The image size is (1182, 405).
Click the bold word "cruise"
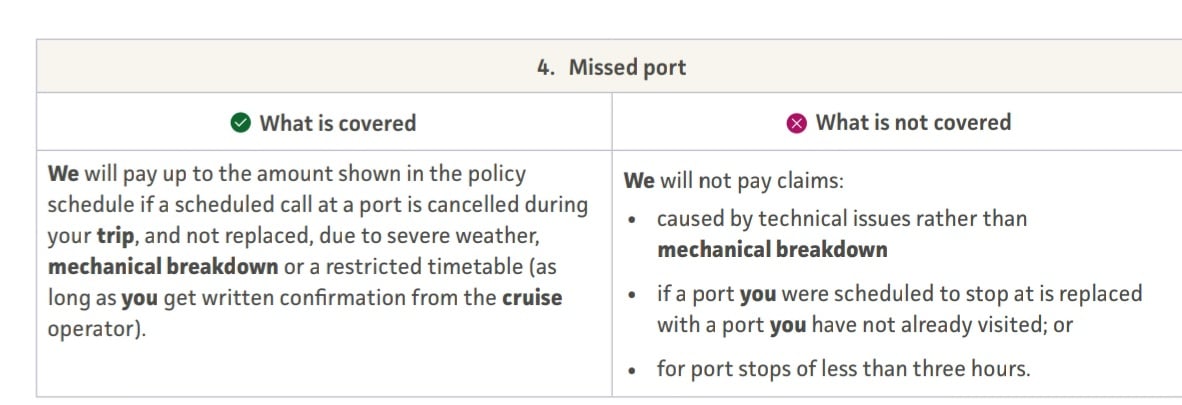click(531, 298)
